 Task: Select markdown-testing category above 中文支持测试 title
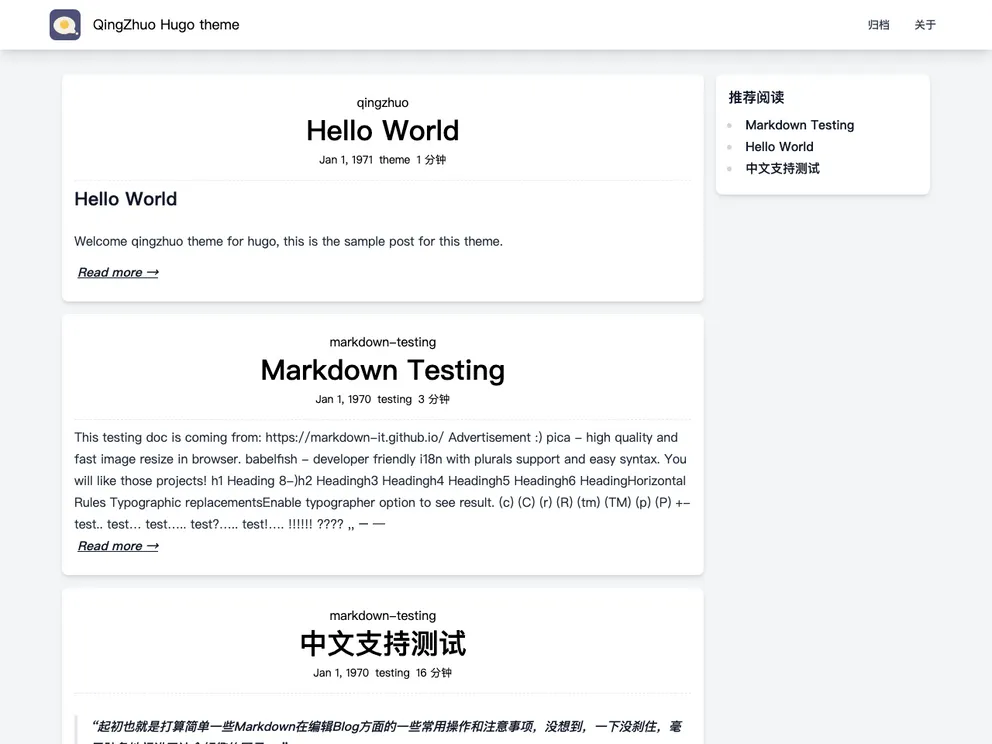coord(382,615)
